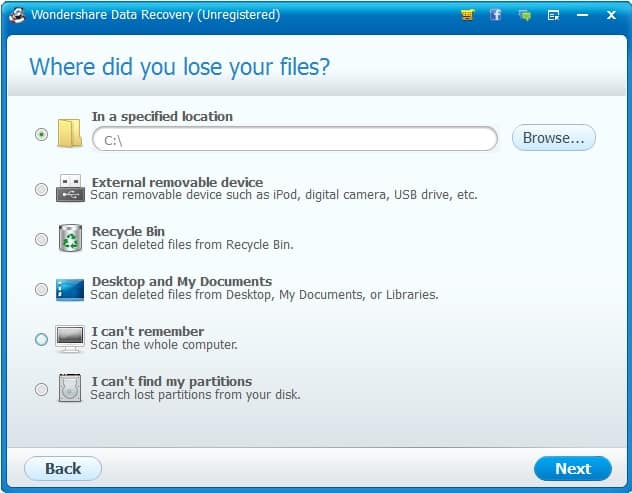This screenshot has width=632, height=493.
Task: Select the 'In a specified location' radio button
Action: pyautogui.click(x=41, y=134)
